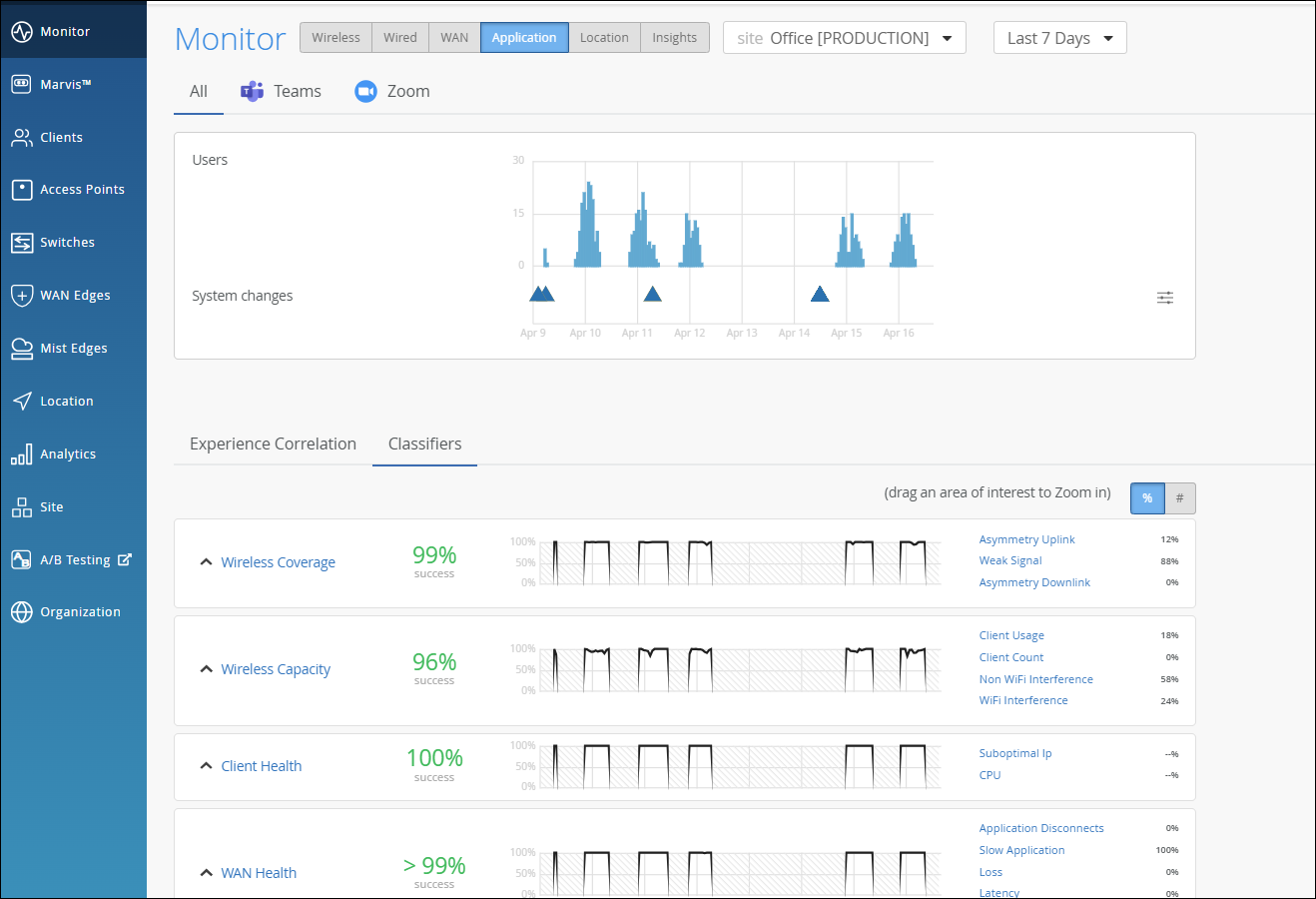Switch classifier view to number (#) mode
Screen dimensions: 1316x899
point(1179,498)
